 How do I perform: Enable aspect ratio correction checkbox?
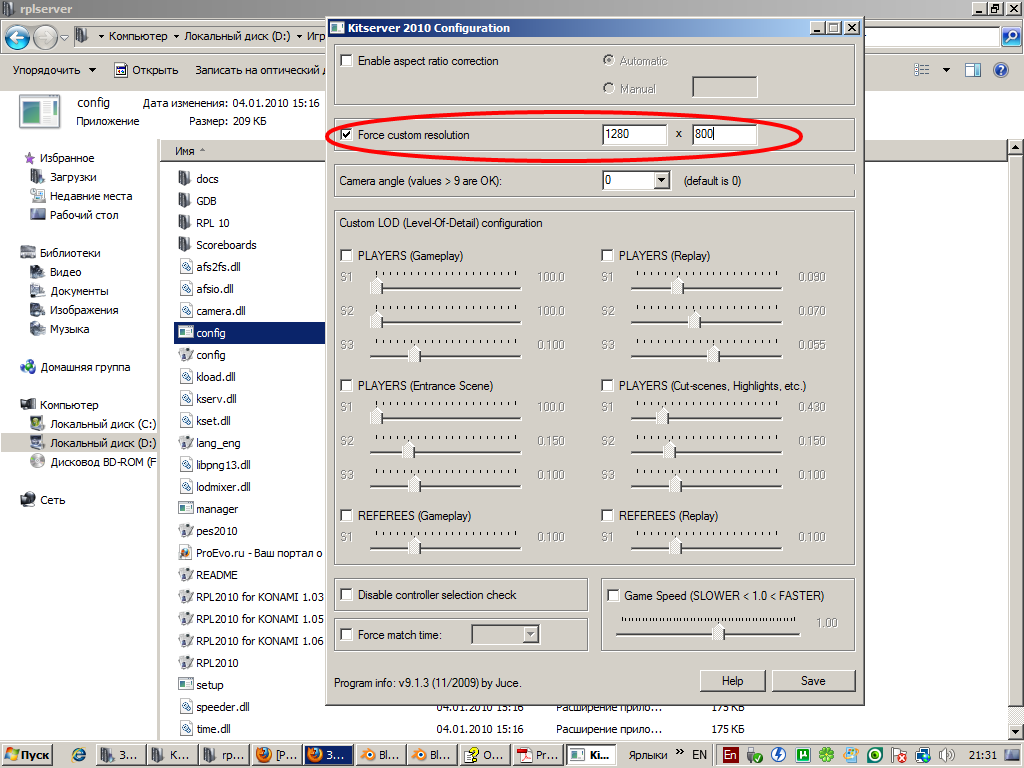tap(347, 61)
